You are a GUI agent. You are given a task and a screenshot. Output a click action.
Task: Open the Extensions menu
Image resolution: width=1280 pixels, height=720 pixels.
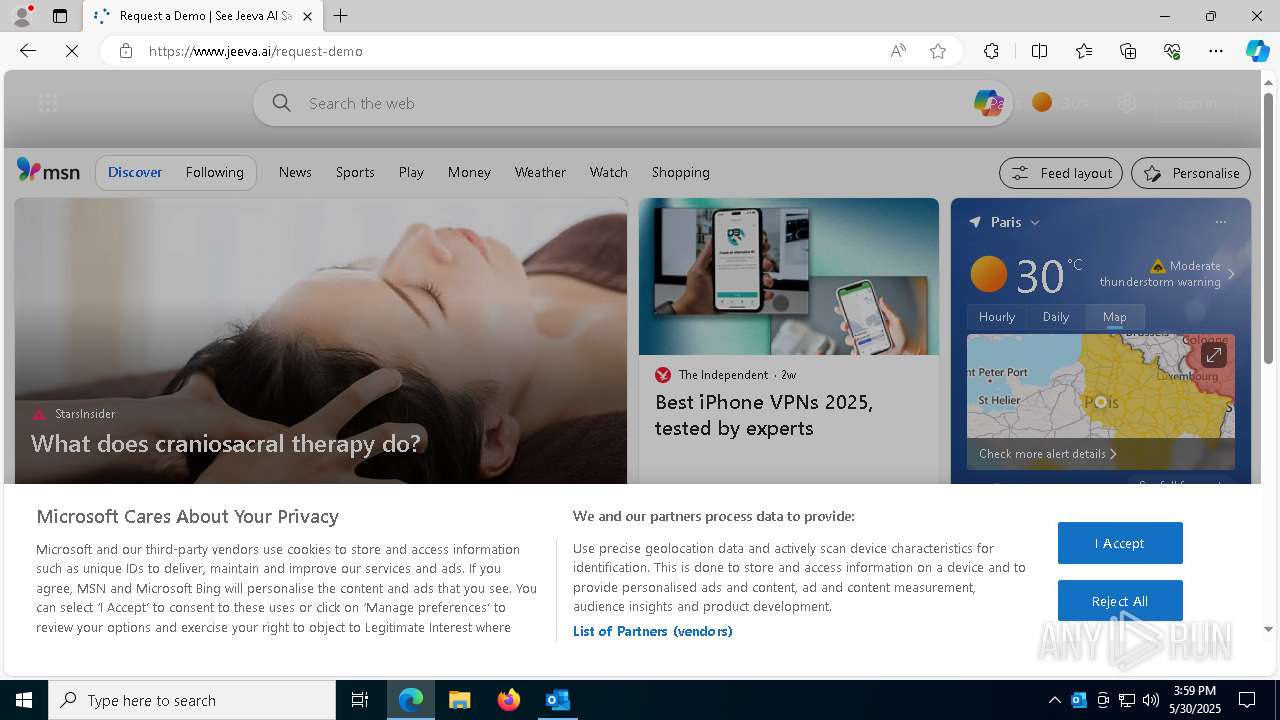tap(991, 51)
